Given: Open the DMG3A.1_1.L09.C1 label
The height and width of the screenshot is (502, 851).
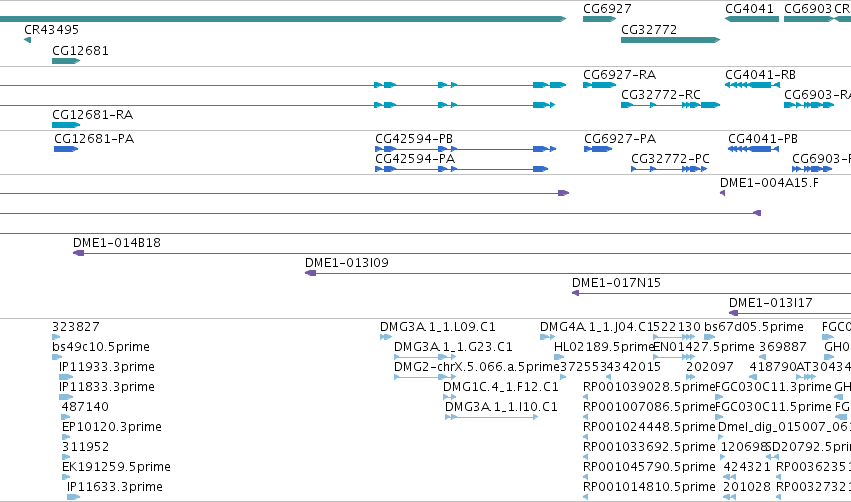Looking at the screenshot, I should 437,327.
